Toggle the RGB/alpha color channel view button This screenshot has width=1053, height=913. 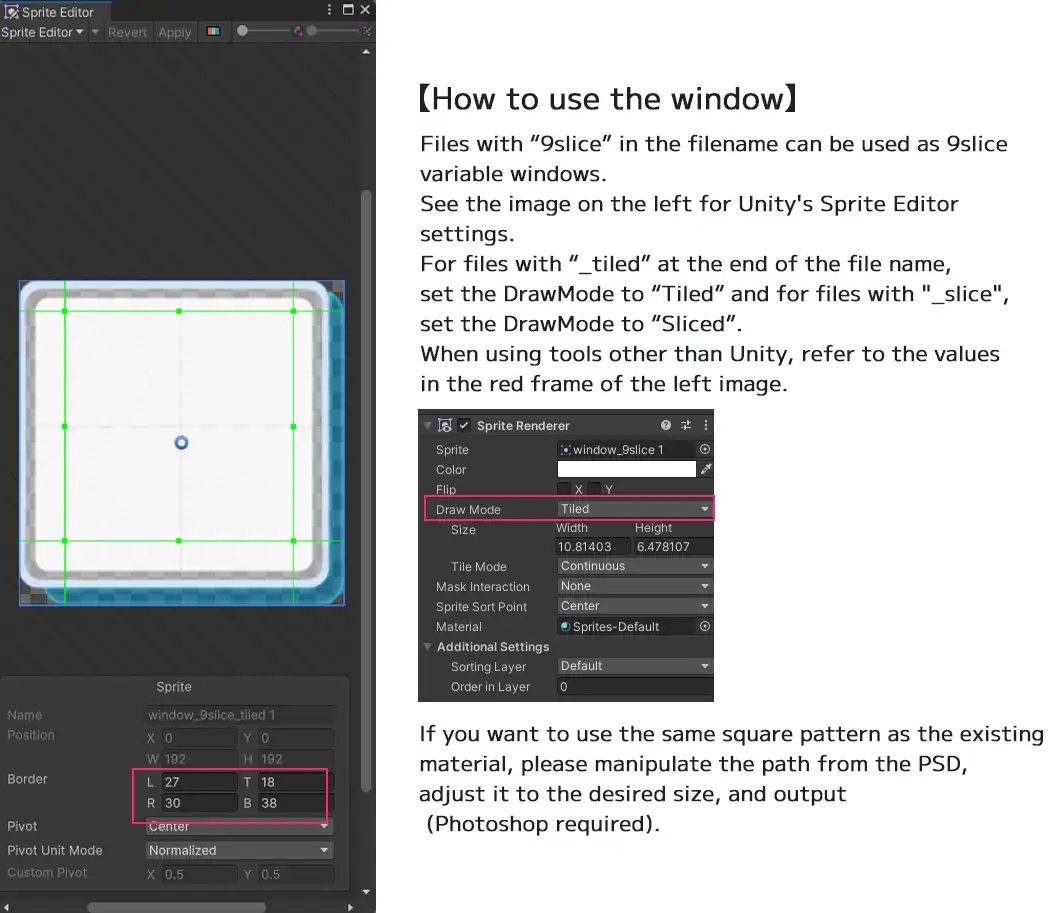[x=213, y=32]
